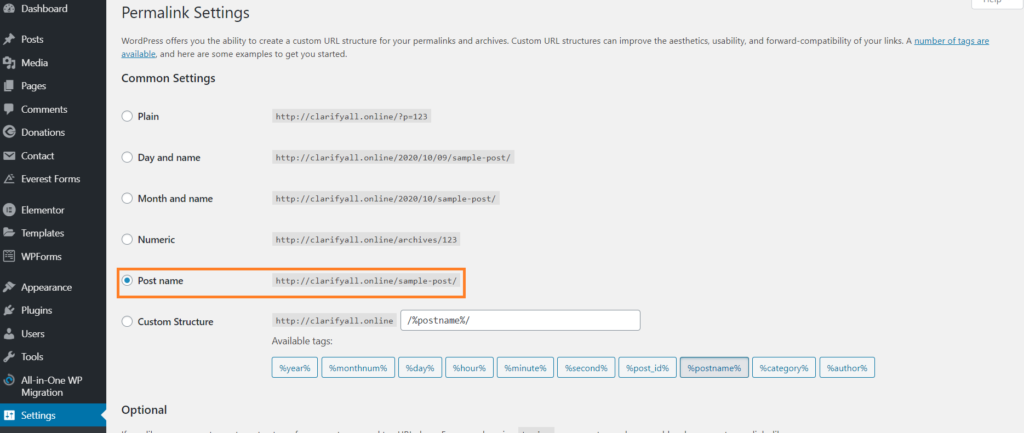Click the Appearance brush icon

pyautogui.click(x=9, y=287)
